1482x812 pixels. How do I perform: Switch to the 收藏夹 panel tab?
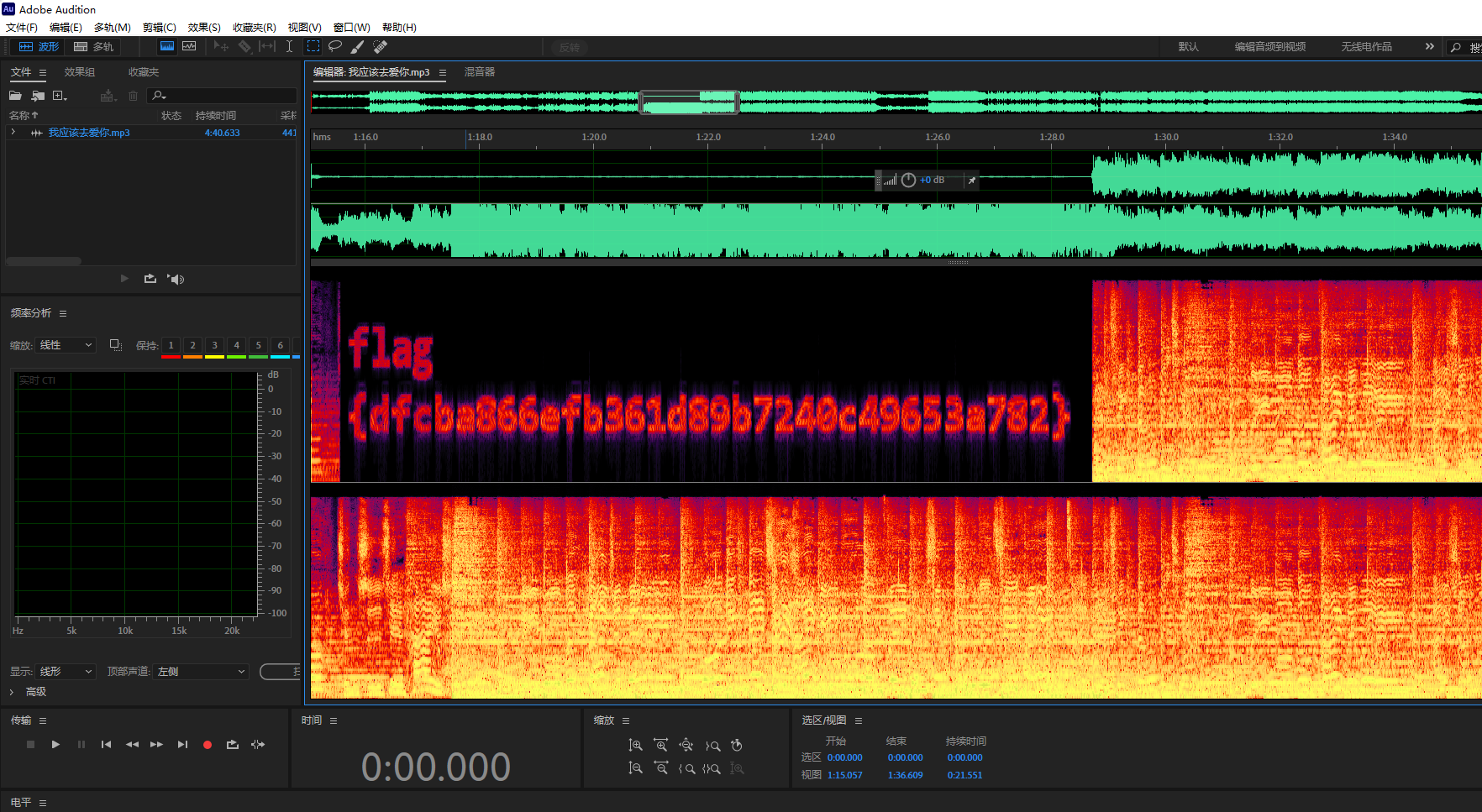click(x=144, y=72)
